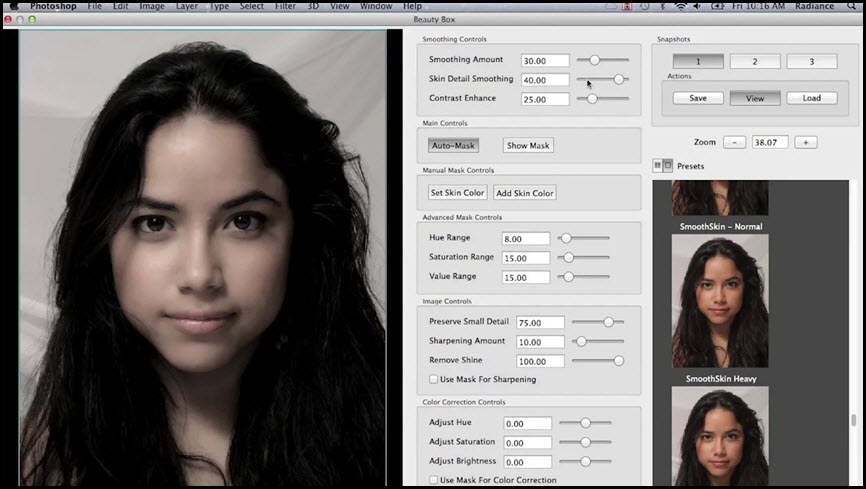Viewport: 866px width, 489px height.
Task: Click the Smoothing Amount value field
Action: click(545, 60)
